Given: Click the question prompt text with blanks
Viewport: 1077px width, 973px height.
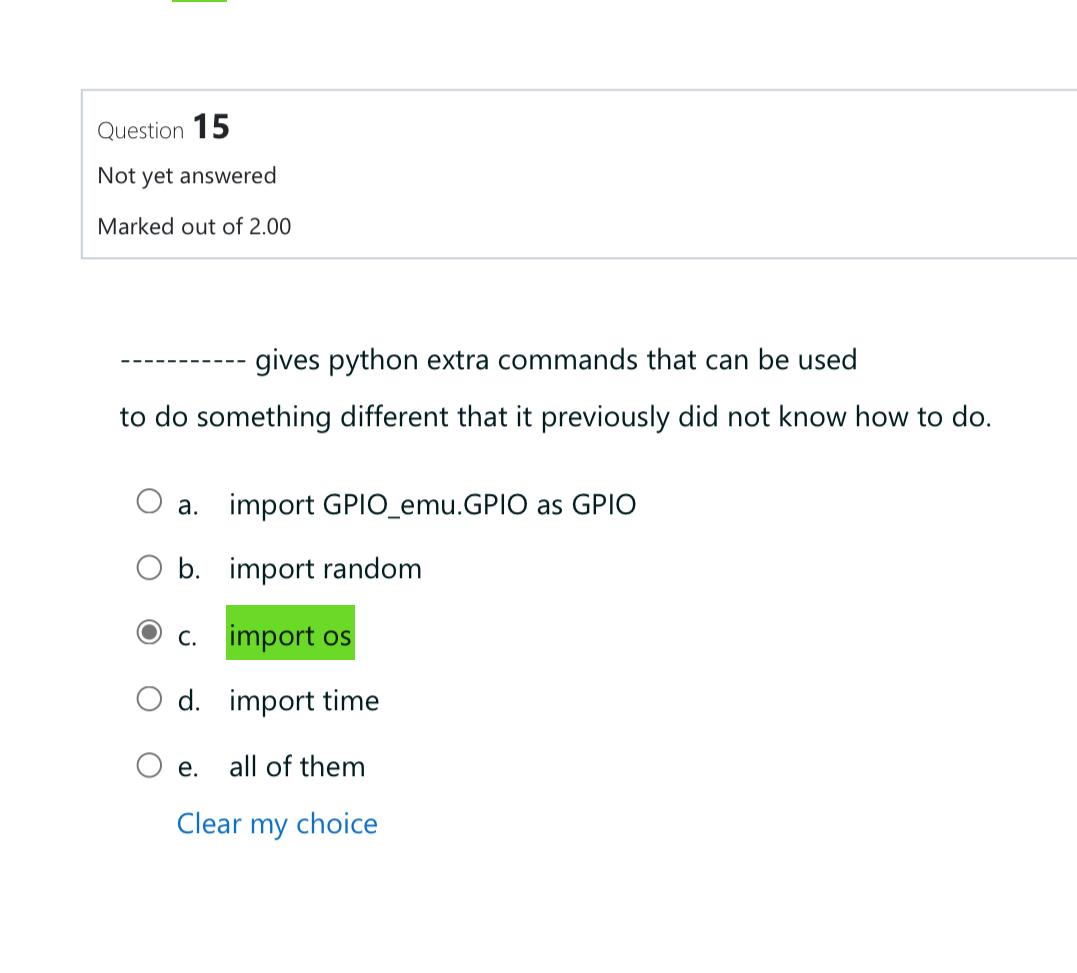Looking at the screenshot, I should click(x=488, y=360).
